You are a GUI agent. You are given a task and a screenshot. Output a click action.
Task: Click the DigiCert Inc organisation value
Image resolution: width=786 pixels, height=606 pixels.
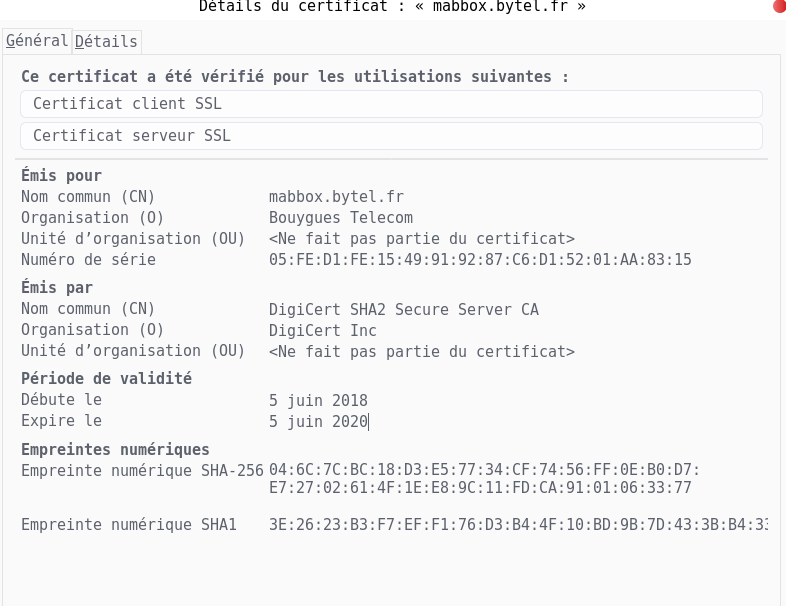323,330
